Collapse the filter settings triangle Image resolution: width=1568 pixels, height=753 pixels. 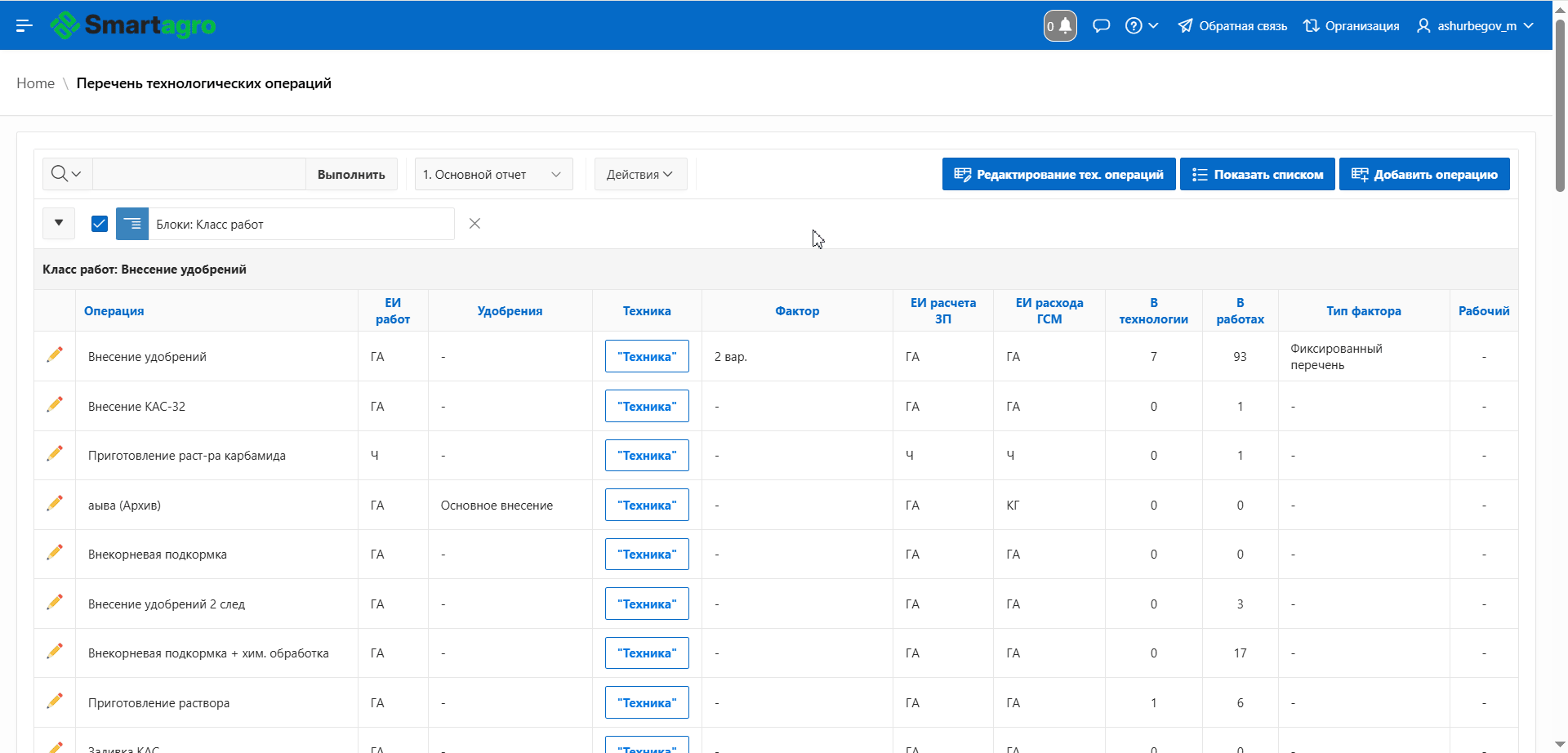[59, 223]
